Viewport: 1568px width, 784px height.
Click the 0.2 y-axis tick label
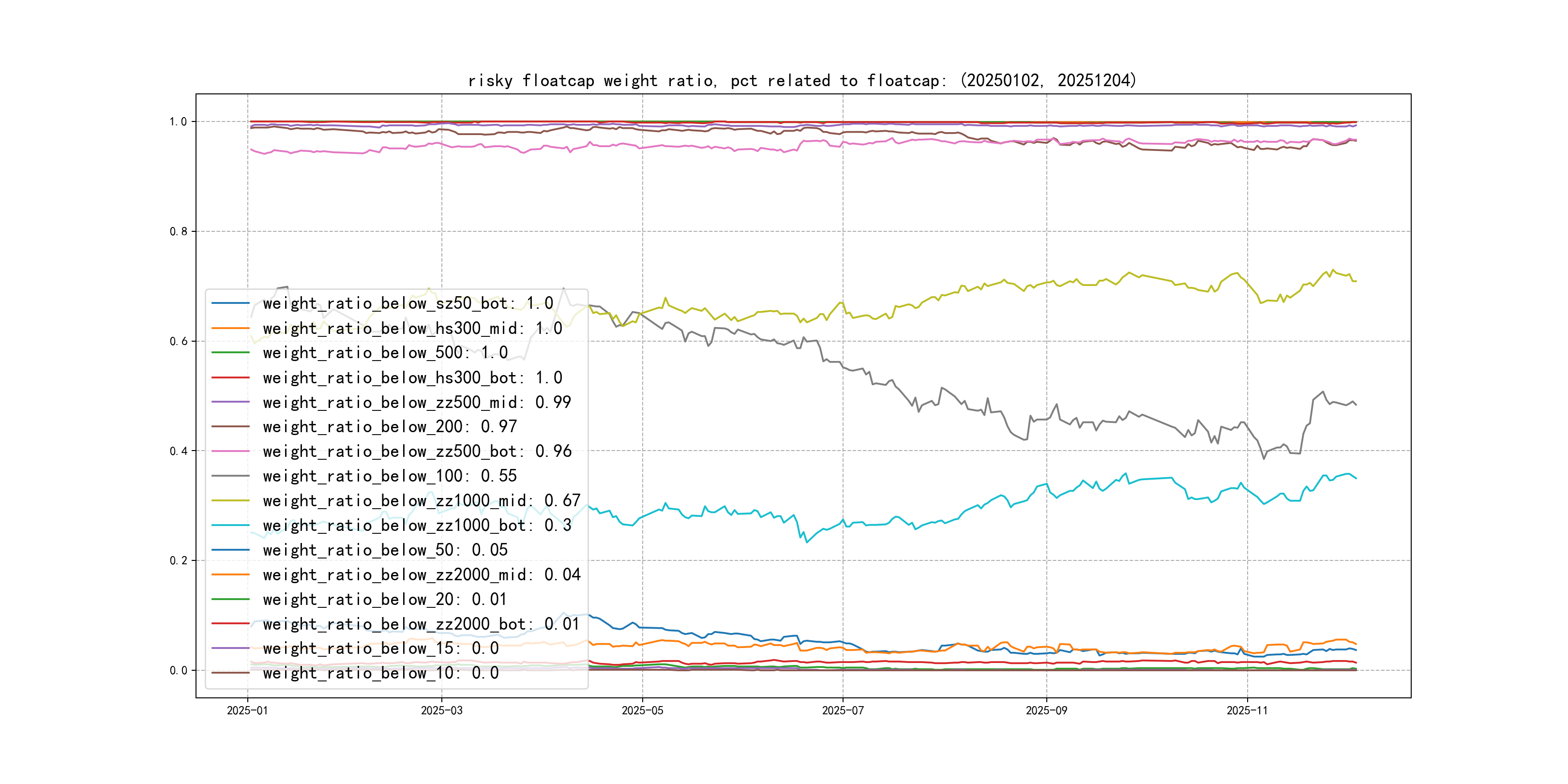[x=179, y=560]
